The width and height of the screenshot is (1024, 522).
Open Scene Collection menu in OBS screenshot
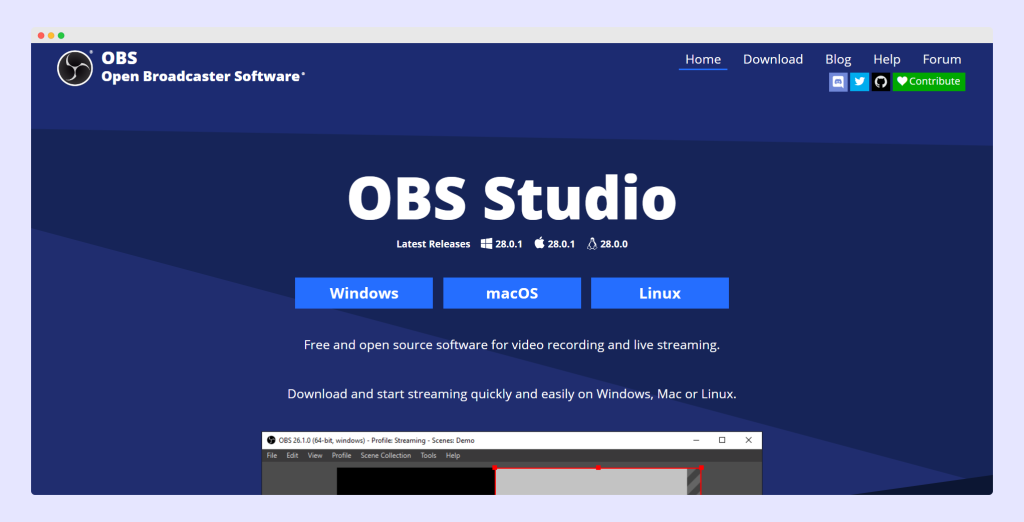point(386,455)
